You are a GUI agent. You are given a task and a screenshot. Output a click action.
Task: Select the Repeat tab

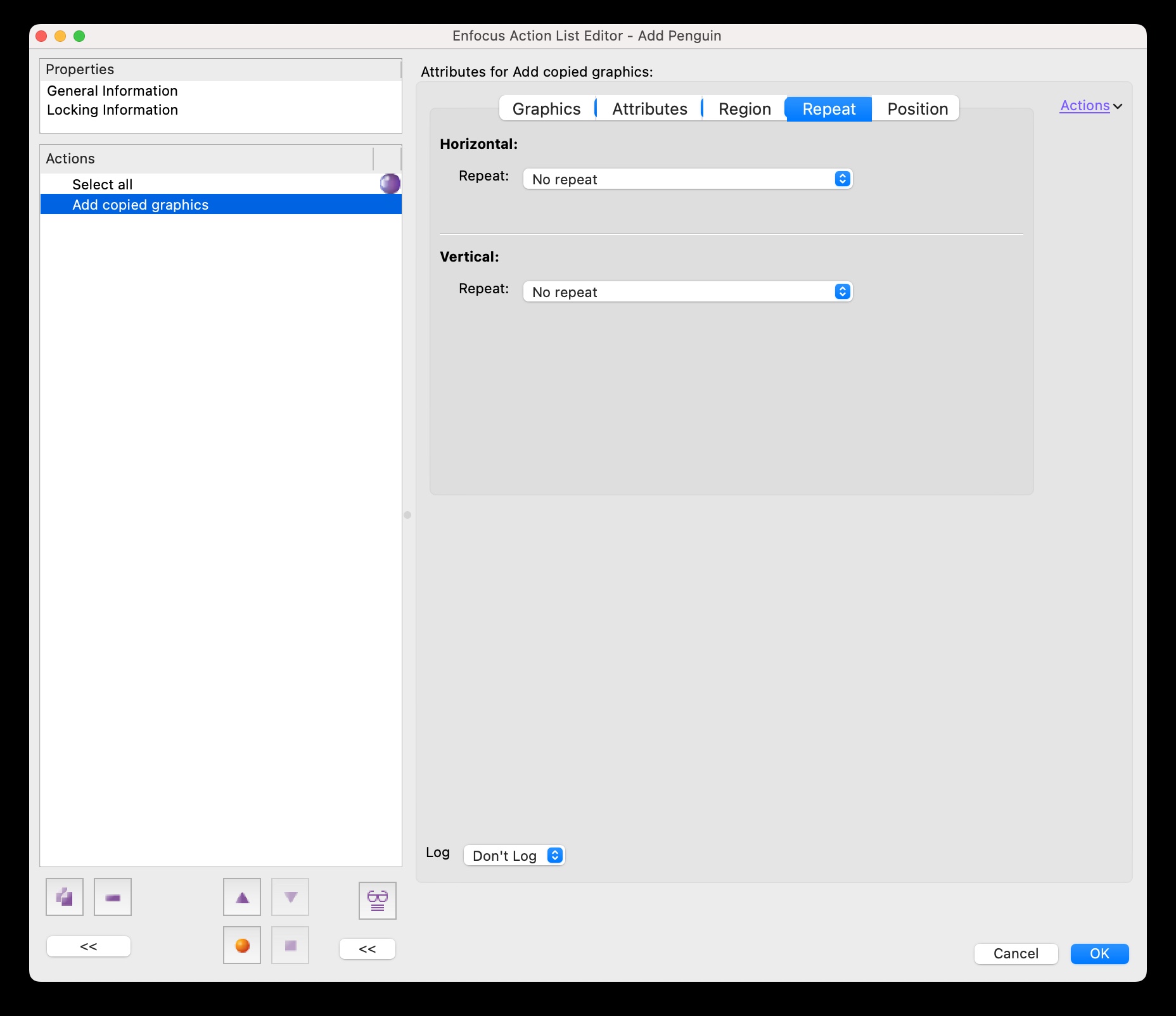tap(829, 109)
